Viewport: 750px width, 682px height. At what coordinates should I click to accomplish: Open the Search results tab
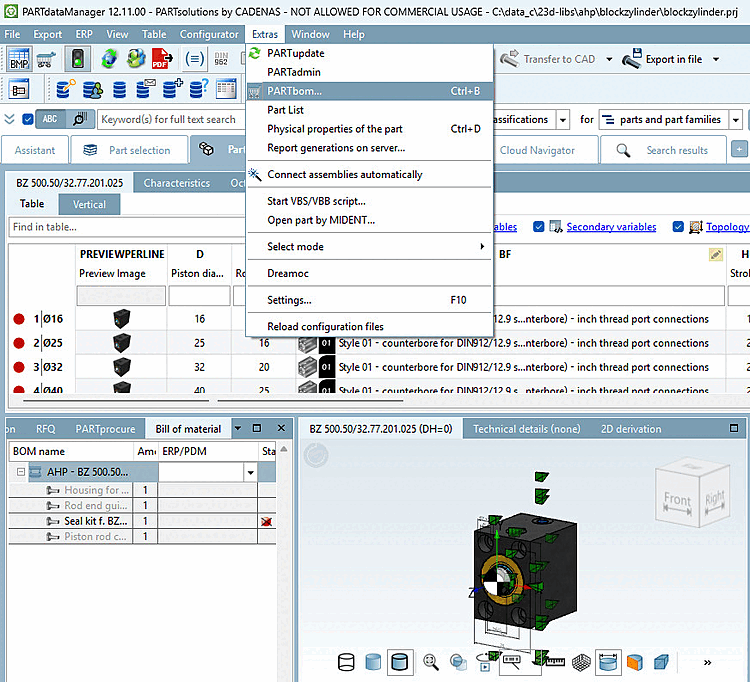[x=663, y=150]
